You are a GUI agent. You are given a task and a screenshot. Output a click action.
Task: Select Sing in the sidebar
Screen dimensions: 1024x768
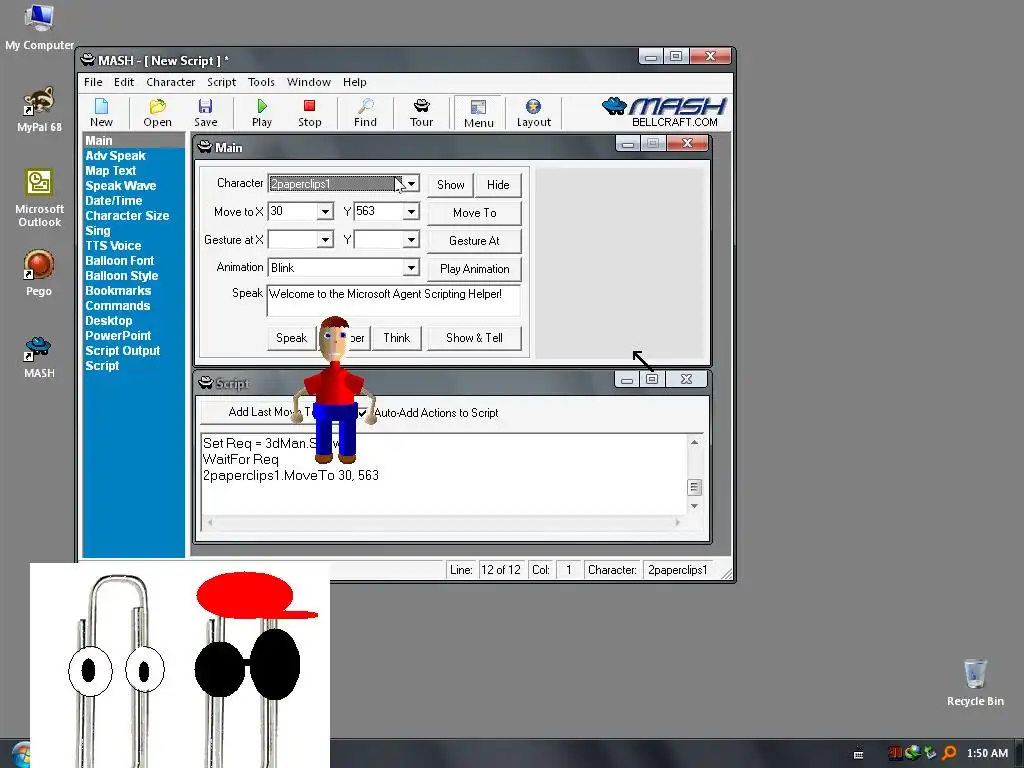[x=97, y=231]
